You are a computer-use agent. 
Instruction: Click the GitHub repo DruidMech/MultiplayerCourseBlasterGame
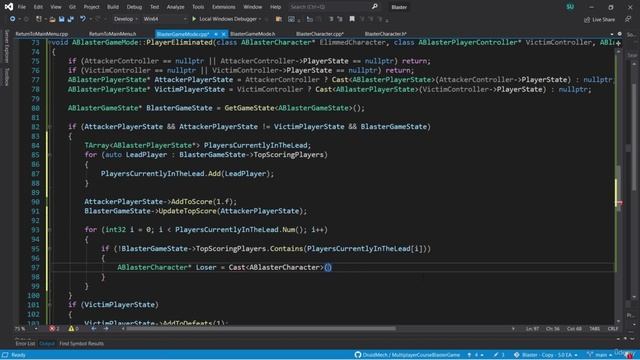point(407,355)
